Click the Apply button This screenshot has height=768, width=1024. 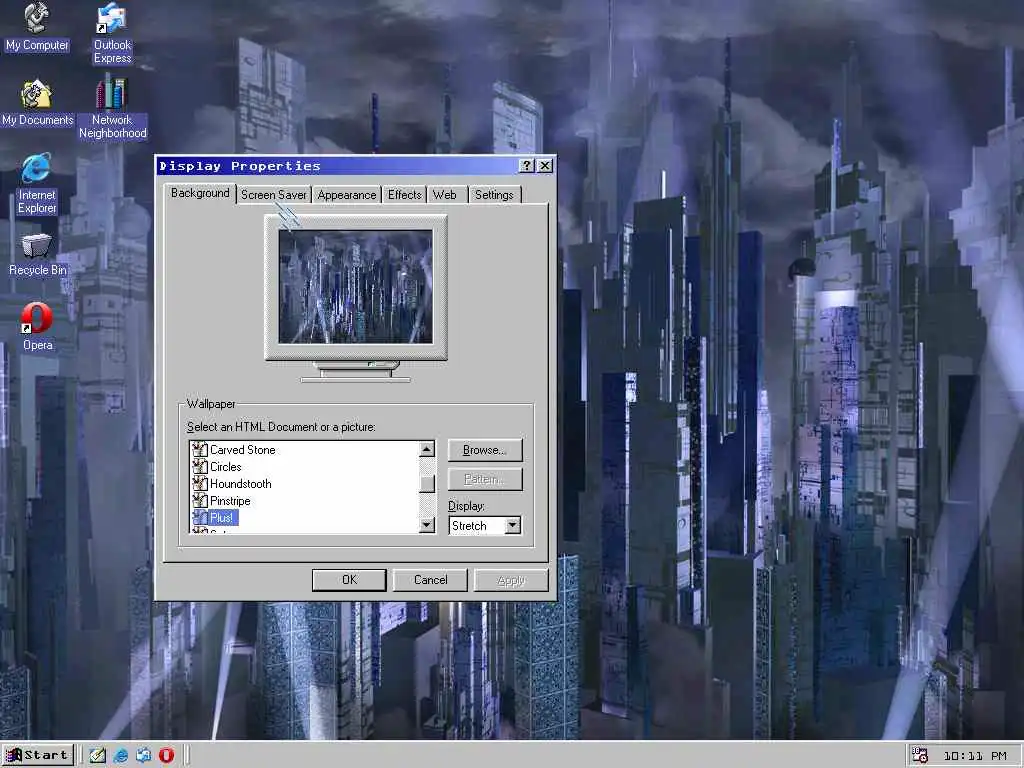click(511, 580)
